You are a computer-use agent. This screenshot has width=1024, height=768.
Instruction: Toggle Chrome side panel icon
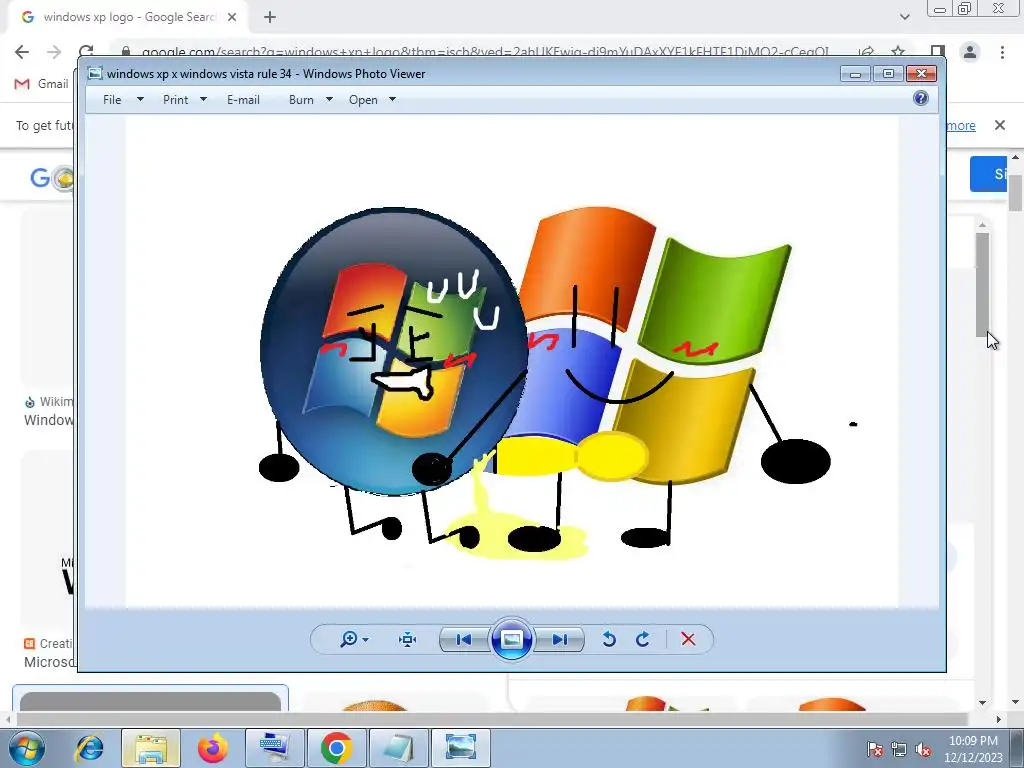pos(938,52)
